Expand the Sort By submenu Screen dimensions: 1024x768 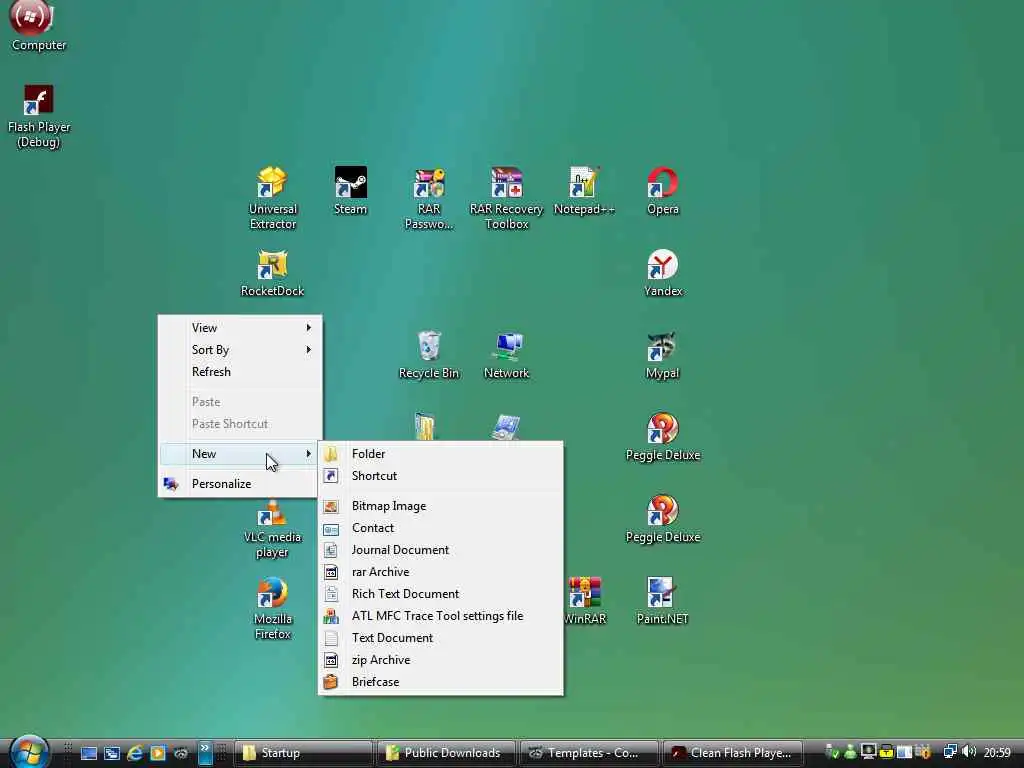tap(240, 350)
